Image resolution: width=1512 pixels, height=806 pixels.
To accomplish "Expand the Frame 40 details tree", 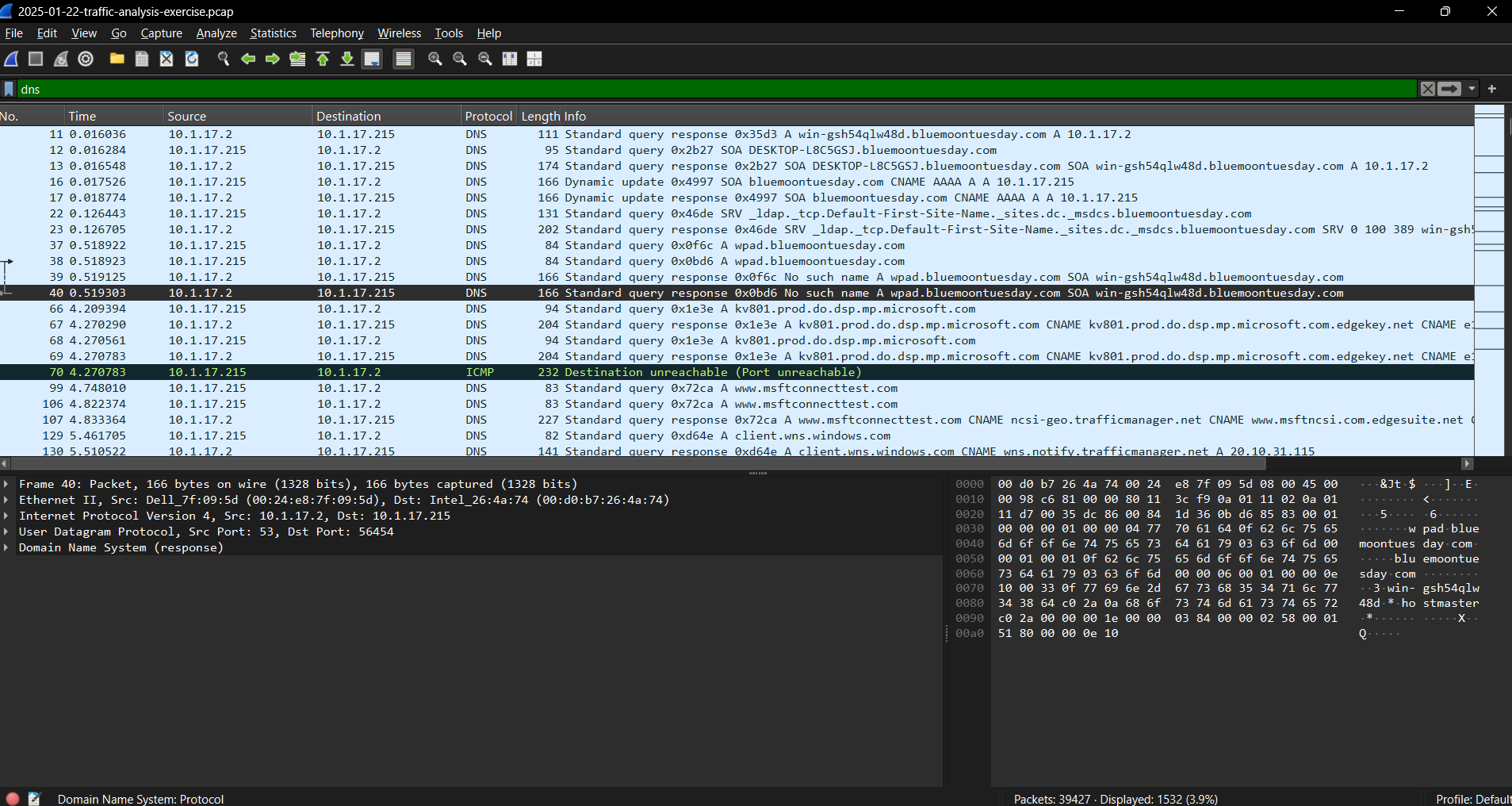I will [x=6, y=484].
